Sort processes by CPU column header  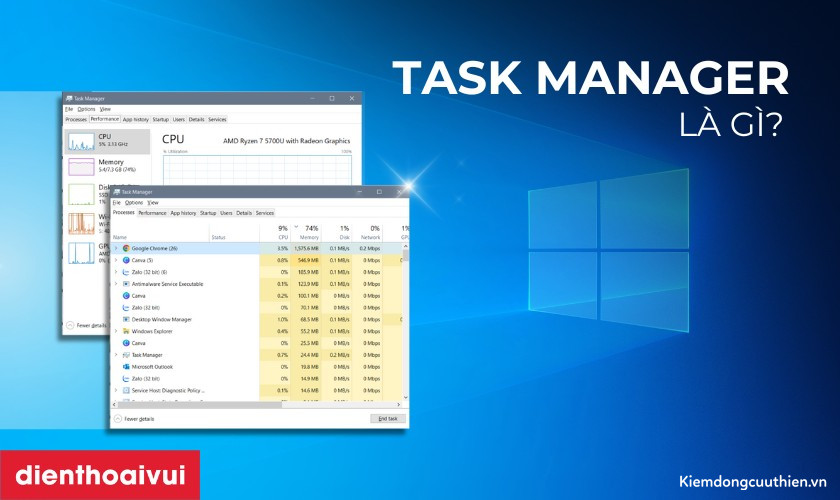[275, 232]
